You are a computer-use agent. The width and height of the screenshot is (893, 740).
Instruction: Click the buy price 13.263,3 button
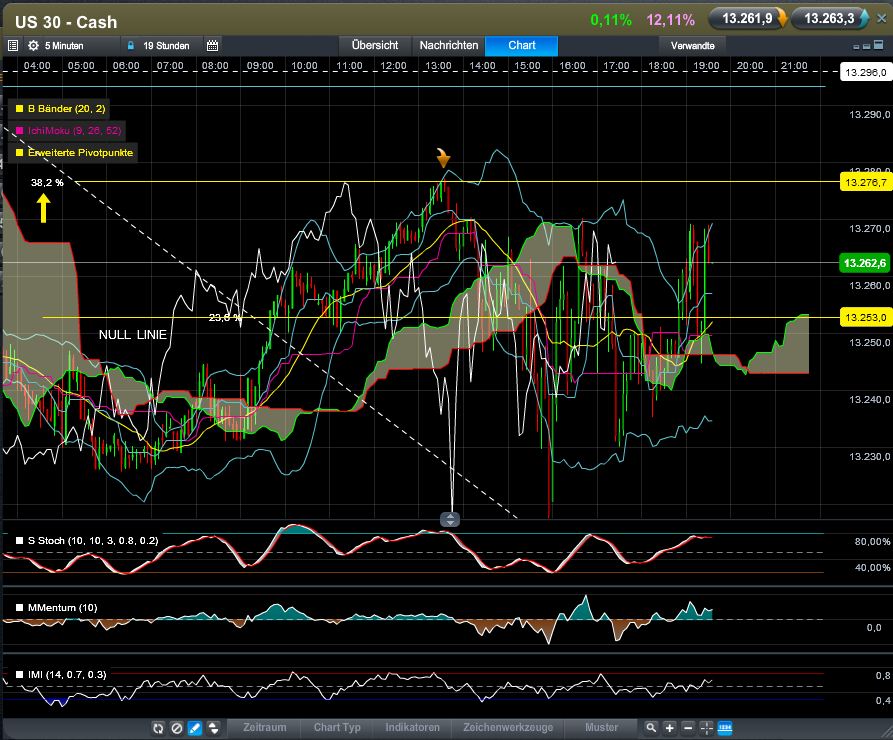[x=829, y=19]
